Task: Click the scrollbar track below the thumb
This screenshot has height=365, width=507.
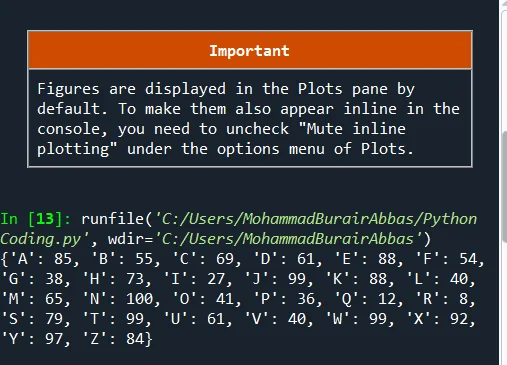Action: 505,304
